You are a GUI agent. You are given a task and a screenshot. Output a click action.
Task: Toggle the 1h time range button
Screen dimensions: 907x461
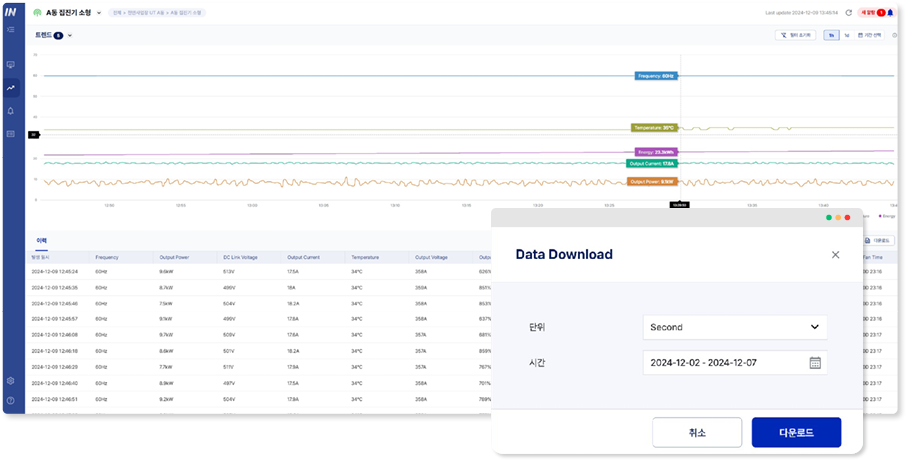831,35
